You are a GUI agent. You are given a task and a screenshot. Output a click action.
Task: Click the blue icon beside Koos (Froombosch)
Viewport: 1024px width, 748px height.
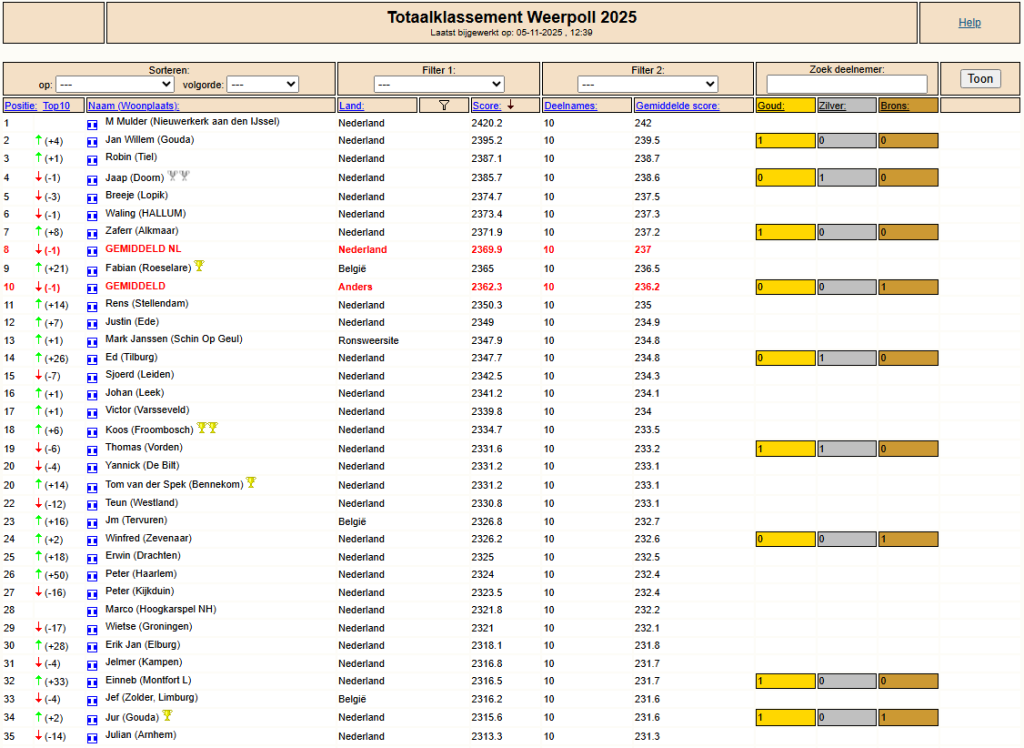(x=92, y=432)
